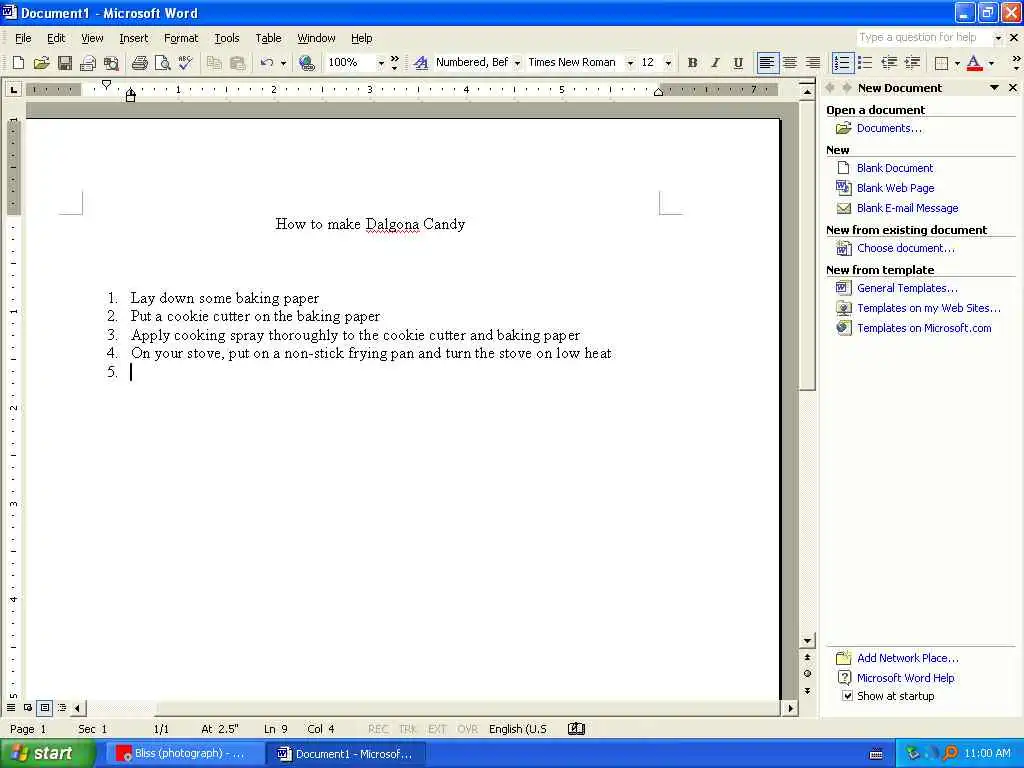Click the Windows start button

(x=47, y=753)
